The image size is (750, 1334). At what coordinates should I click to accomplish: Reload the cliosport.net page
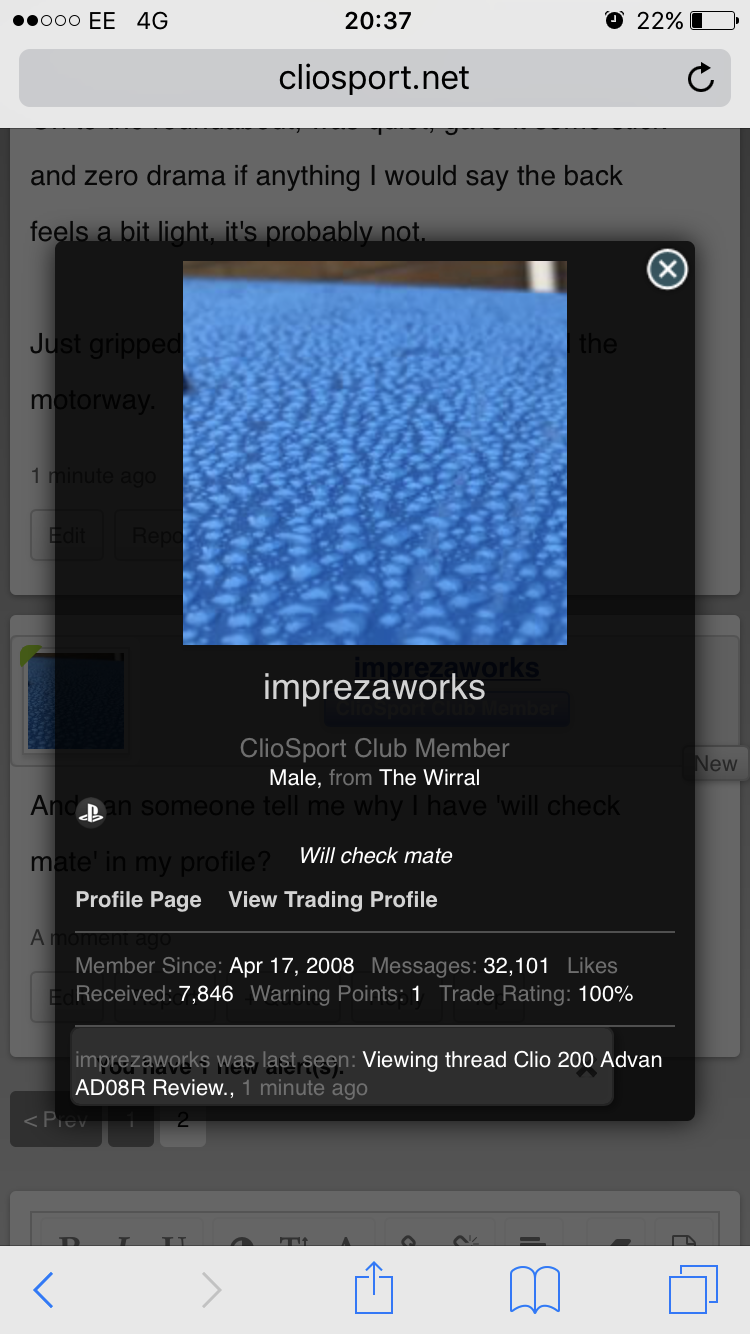pos(701,78)
